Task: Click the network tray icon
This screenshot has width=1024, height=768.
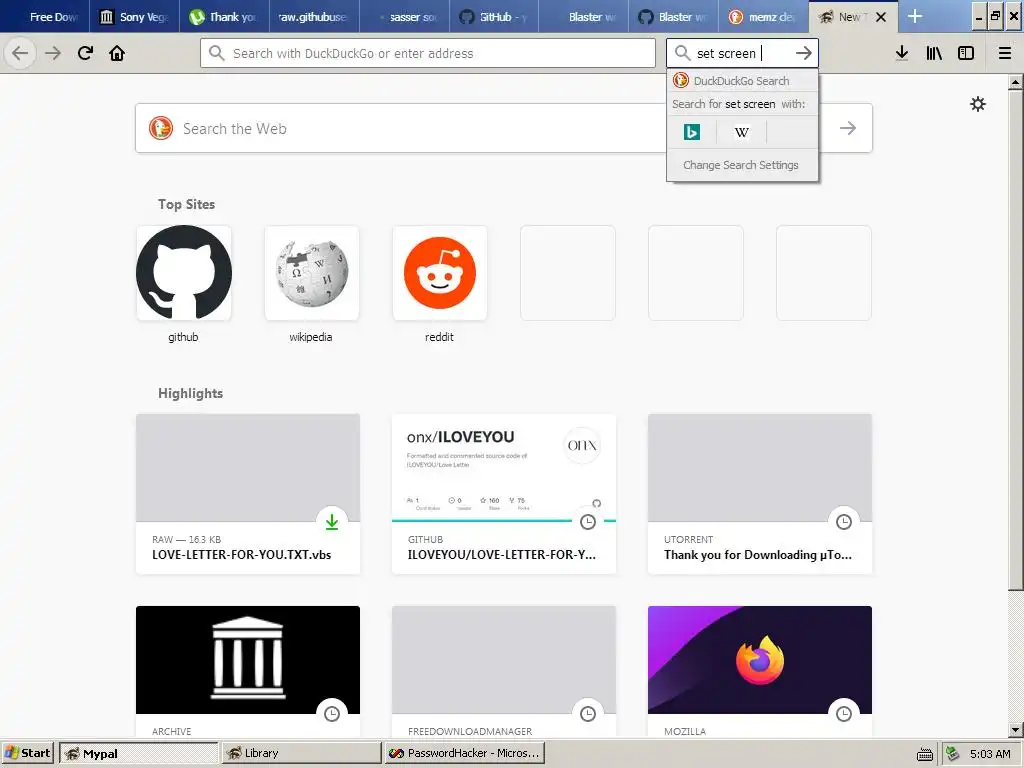Action: point(953,754)
